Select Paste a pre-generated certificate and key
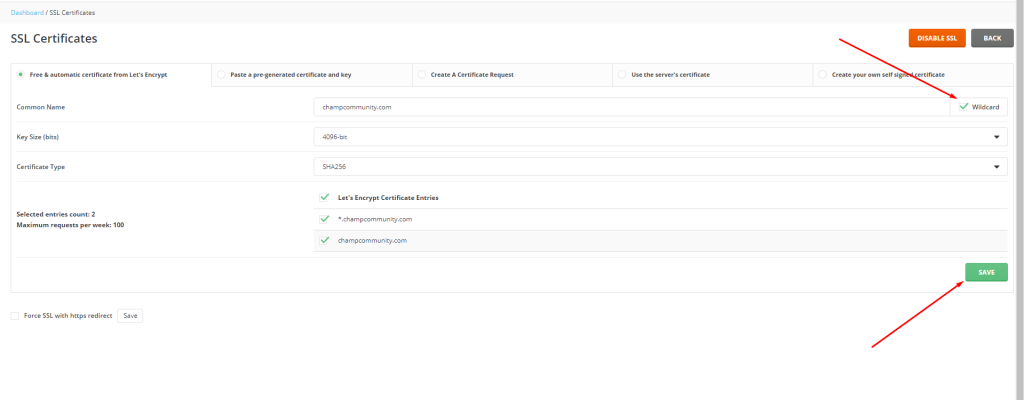The image size is (1024, 400). tap(221, 75)
